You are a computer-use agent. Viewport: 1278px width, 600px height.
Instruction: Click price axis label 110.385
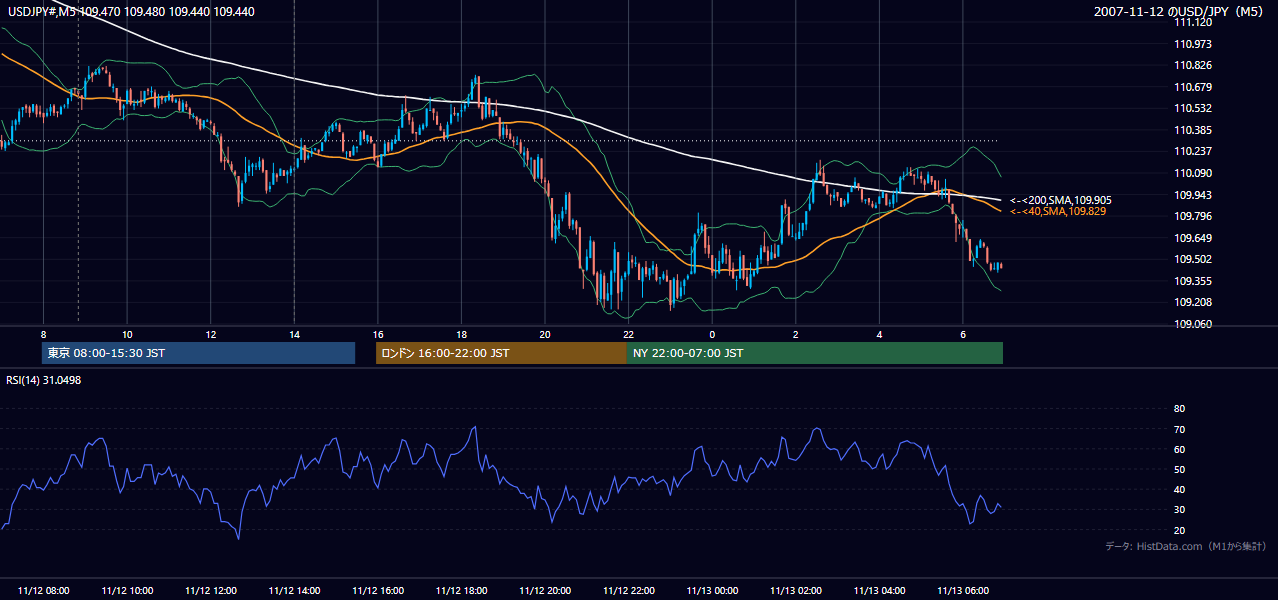coord(1192,130)
